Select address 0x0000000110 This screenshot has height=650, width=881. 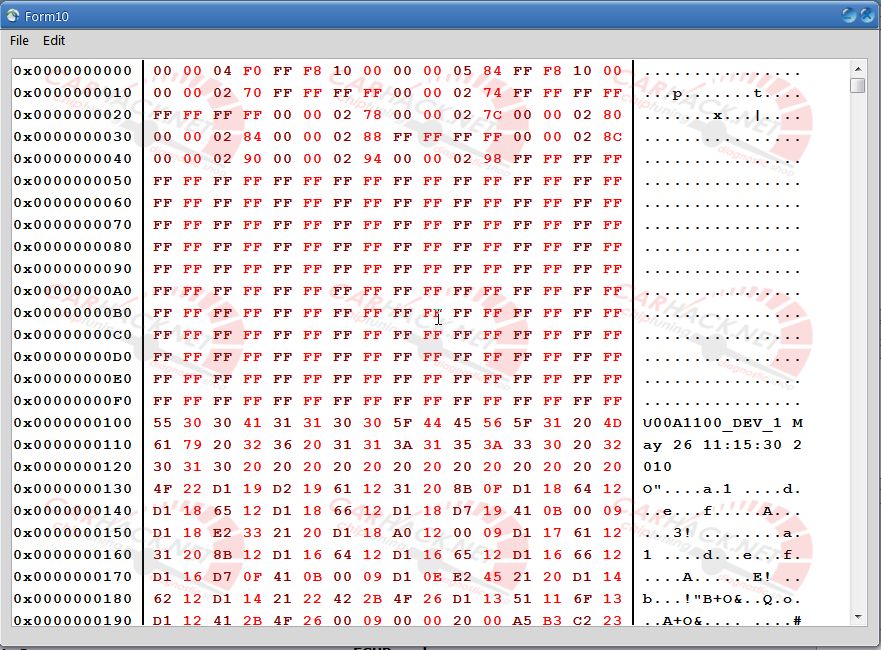73,444
